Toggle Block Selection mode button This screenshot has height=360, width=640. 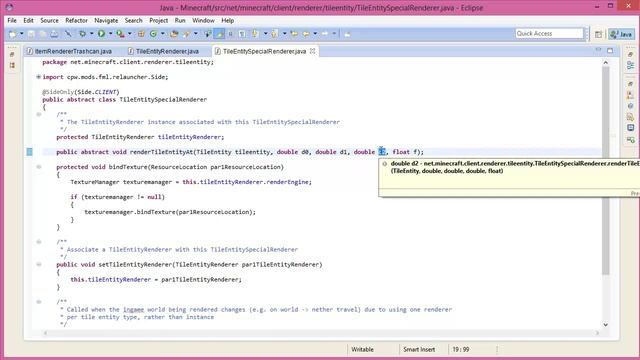coord(231,34)
